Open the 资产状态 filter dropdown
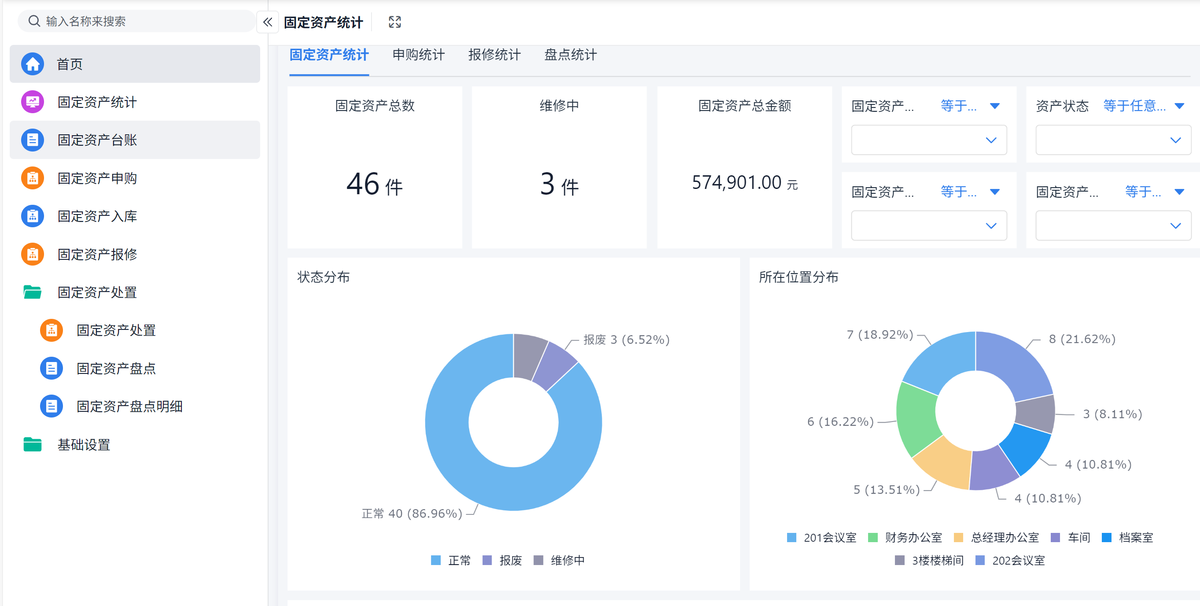Viewport: 1200px width, 606px height. 1112,139
